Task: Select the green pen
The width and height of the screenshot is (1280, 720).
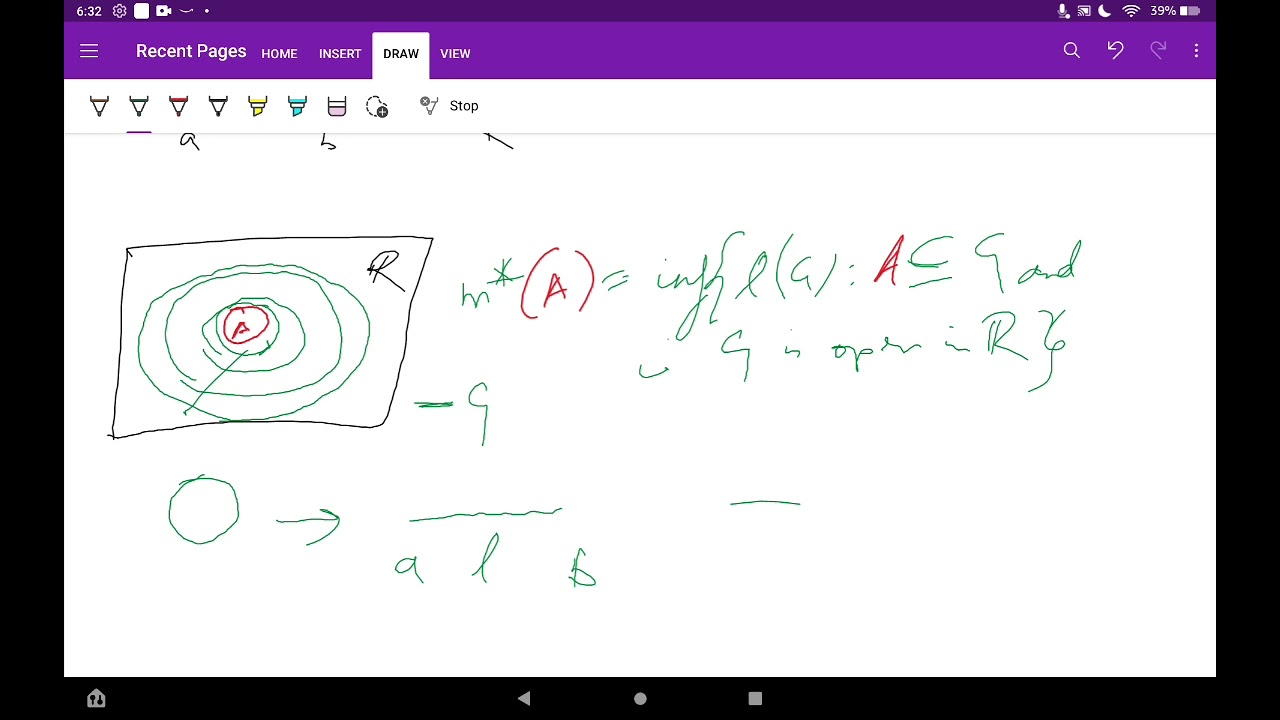Action: [x=139, y=106]
